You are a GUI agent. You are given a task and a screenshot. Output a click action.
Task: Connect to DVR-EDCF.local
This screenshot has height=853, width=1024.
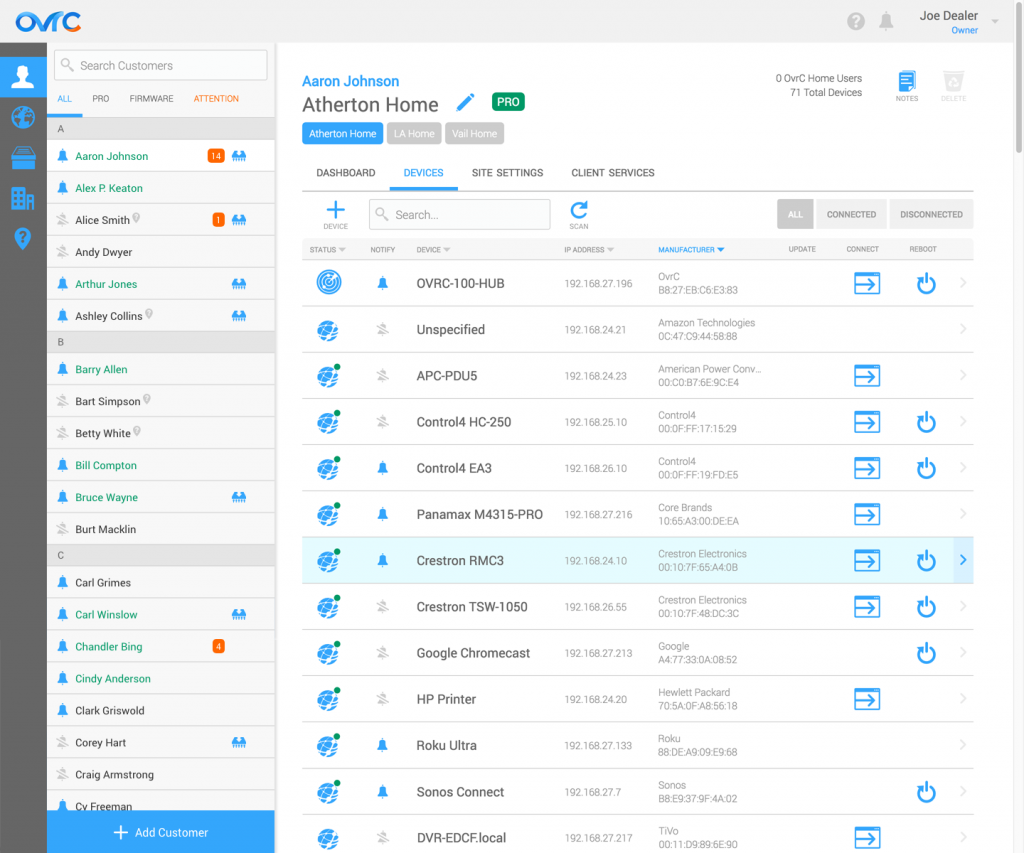click(x=867, y=838)
